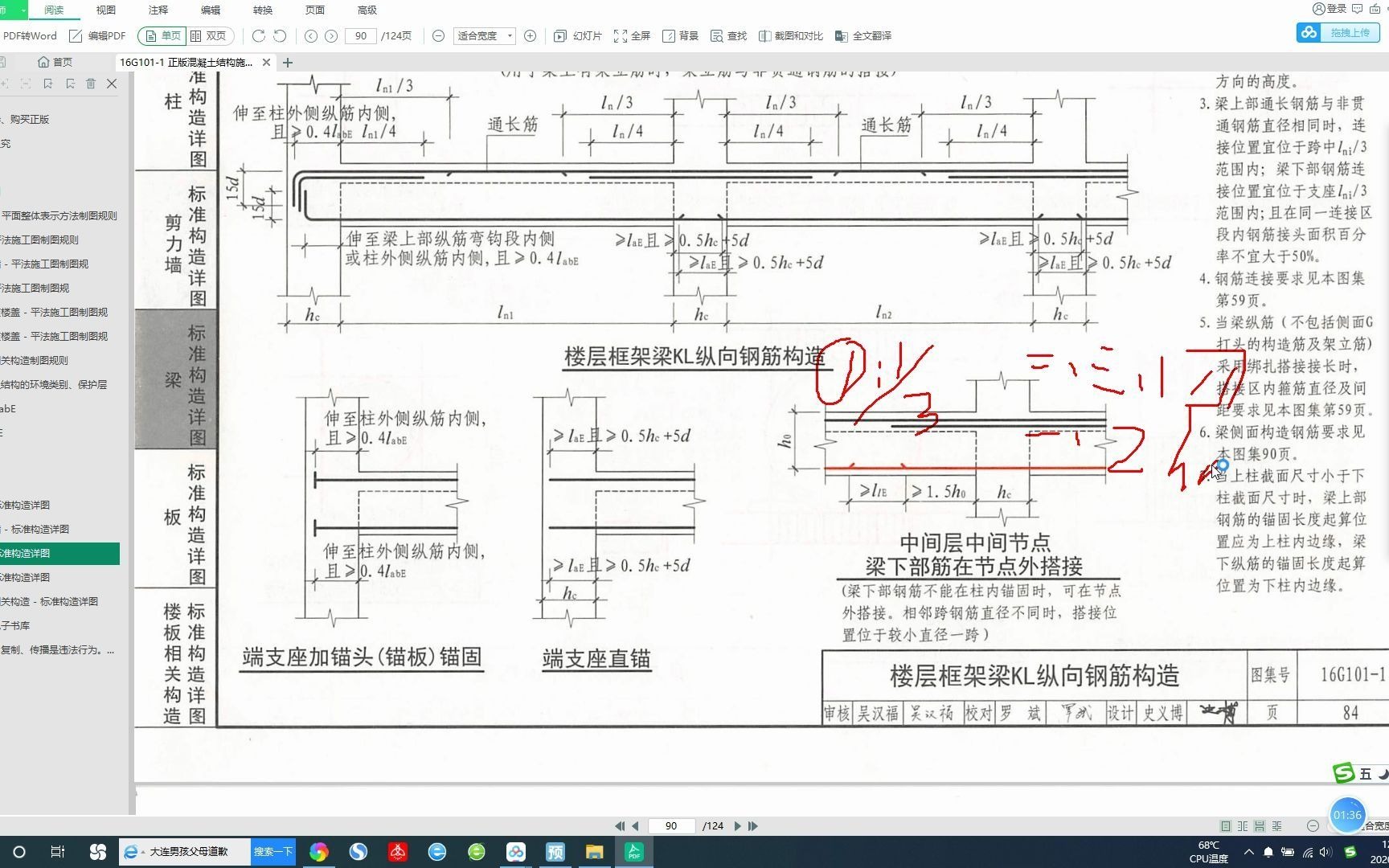
Task: Open a new tab with plus icon
Action: (288, 62)
